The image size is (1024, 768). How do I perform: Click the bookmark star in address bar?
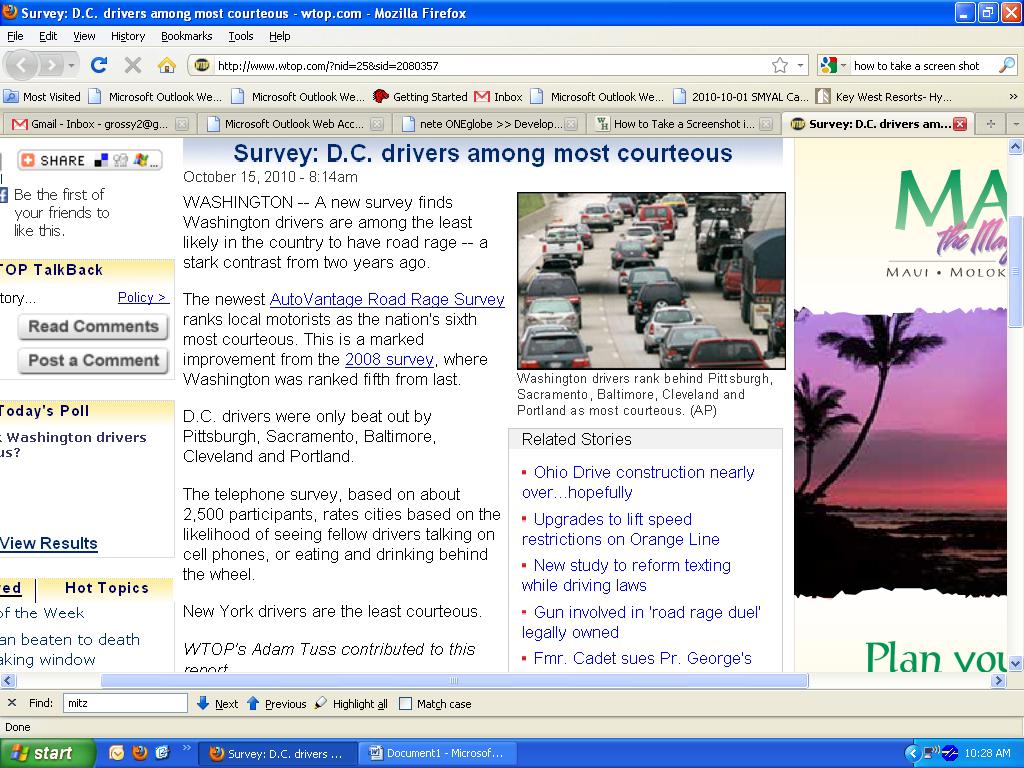click(780, 65)
